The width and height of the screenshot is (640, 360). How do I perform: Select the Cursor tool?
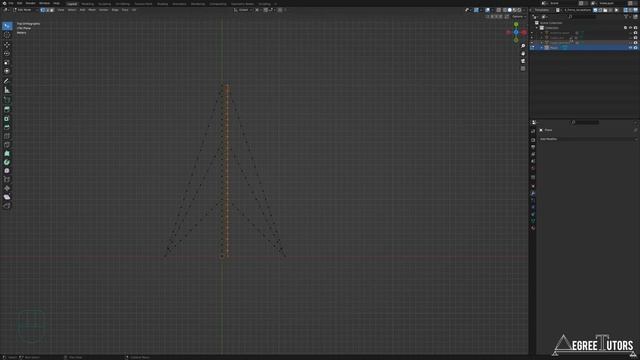pyautogui.click(x=7, y=35)
